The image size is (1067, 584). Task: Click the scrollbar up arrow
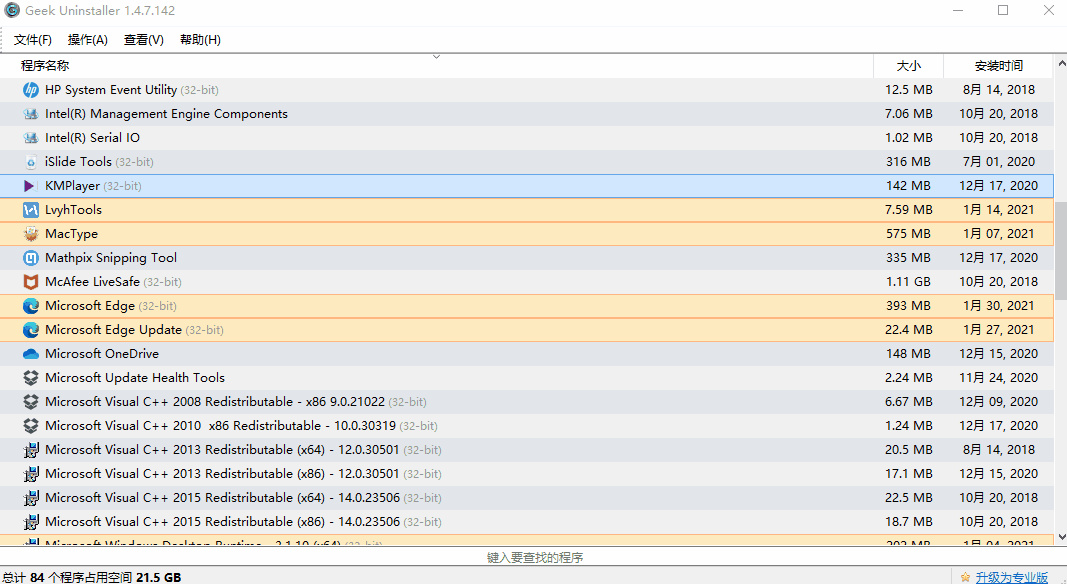(1061, 63)
